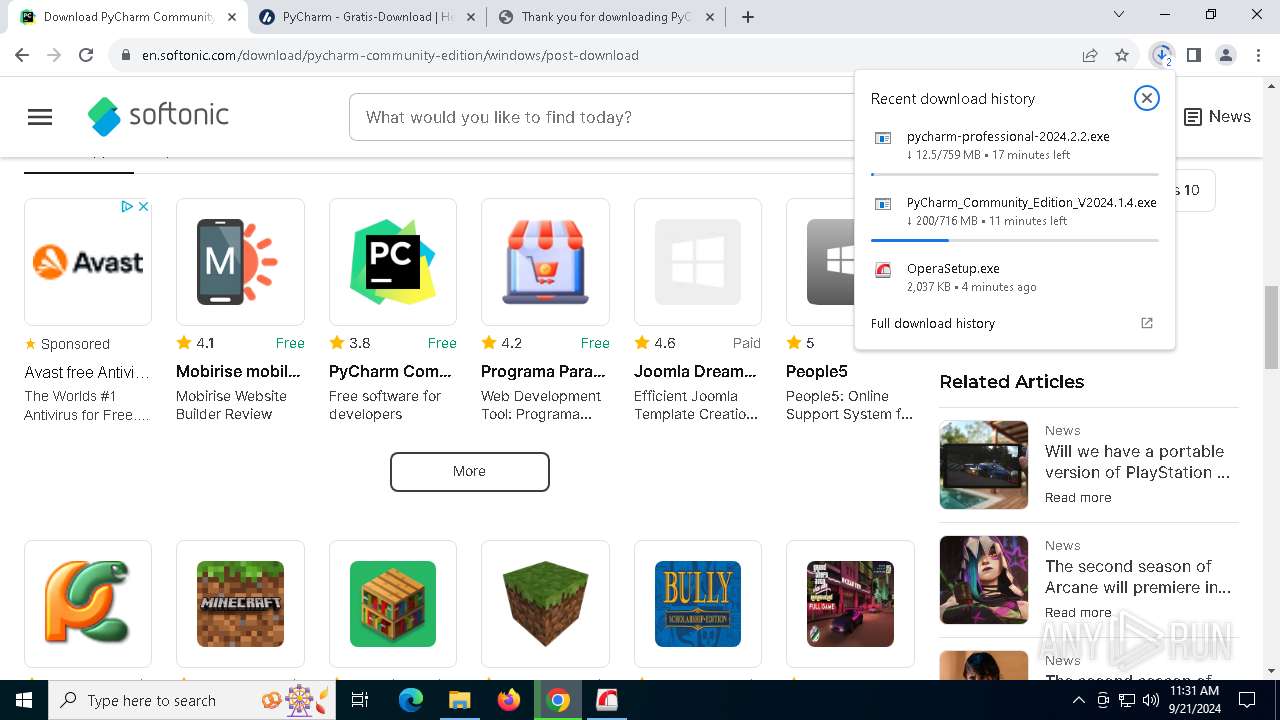Viewport: 1280px width, 720px height.
Task: Open the GTA Vice City tile
Action: [x=850, y=604]
